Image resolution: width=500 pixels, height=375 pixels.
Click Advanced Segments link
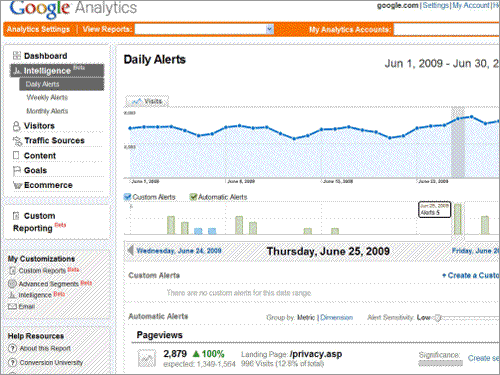click(49, 284)
